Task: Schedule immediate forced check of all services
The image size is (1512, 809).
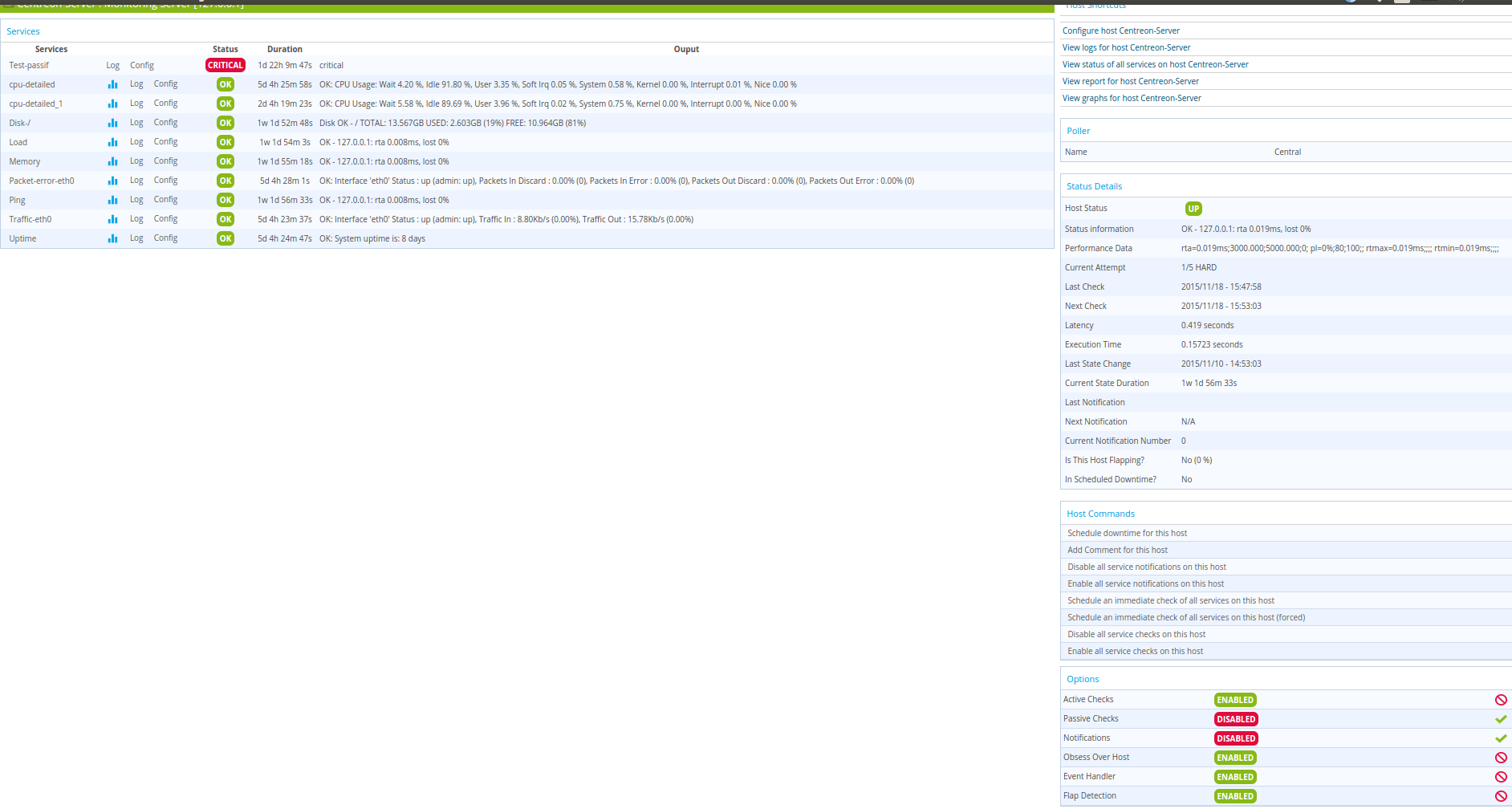Action: click(x=1186, y=617)
